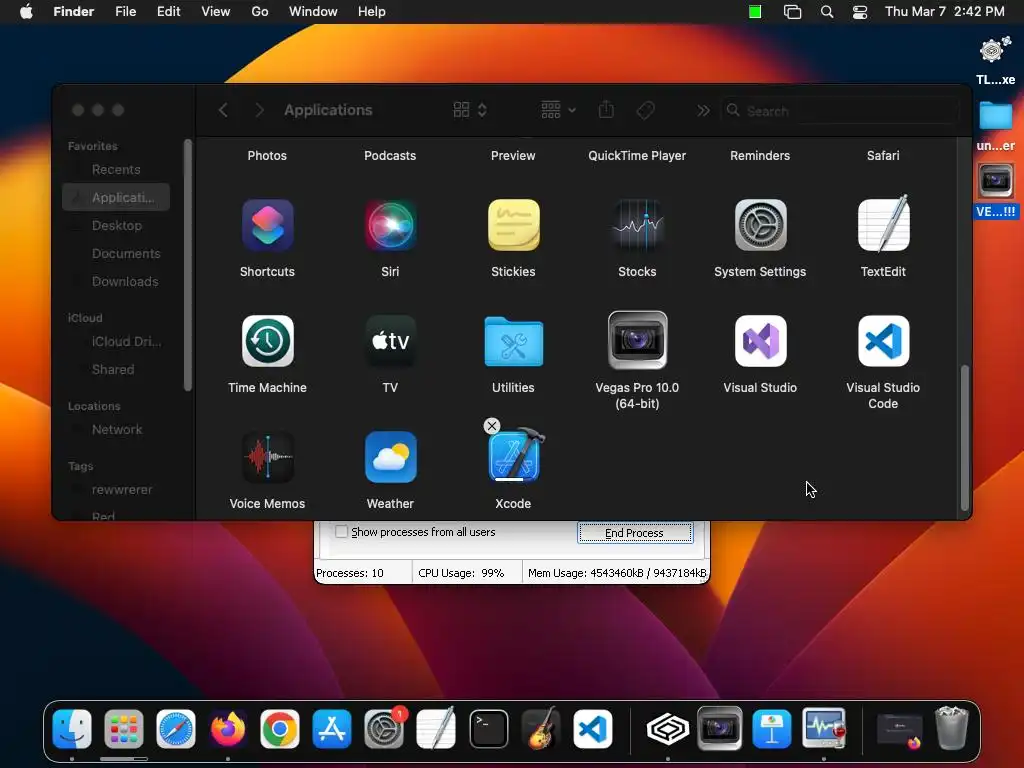Select Network in the sidebar
Screen dimensions: 1024x768
[x=116, y=430]
